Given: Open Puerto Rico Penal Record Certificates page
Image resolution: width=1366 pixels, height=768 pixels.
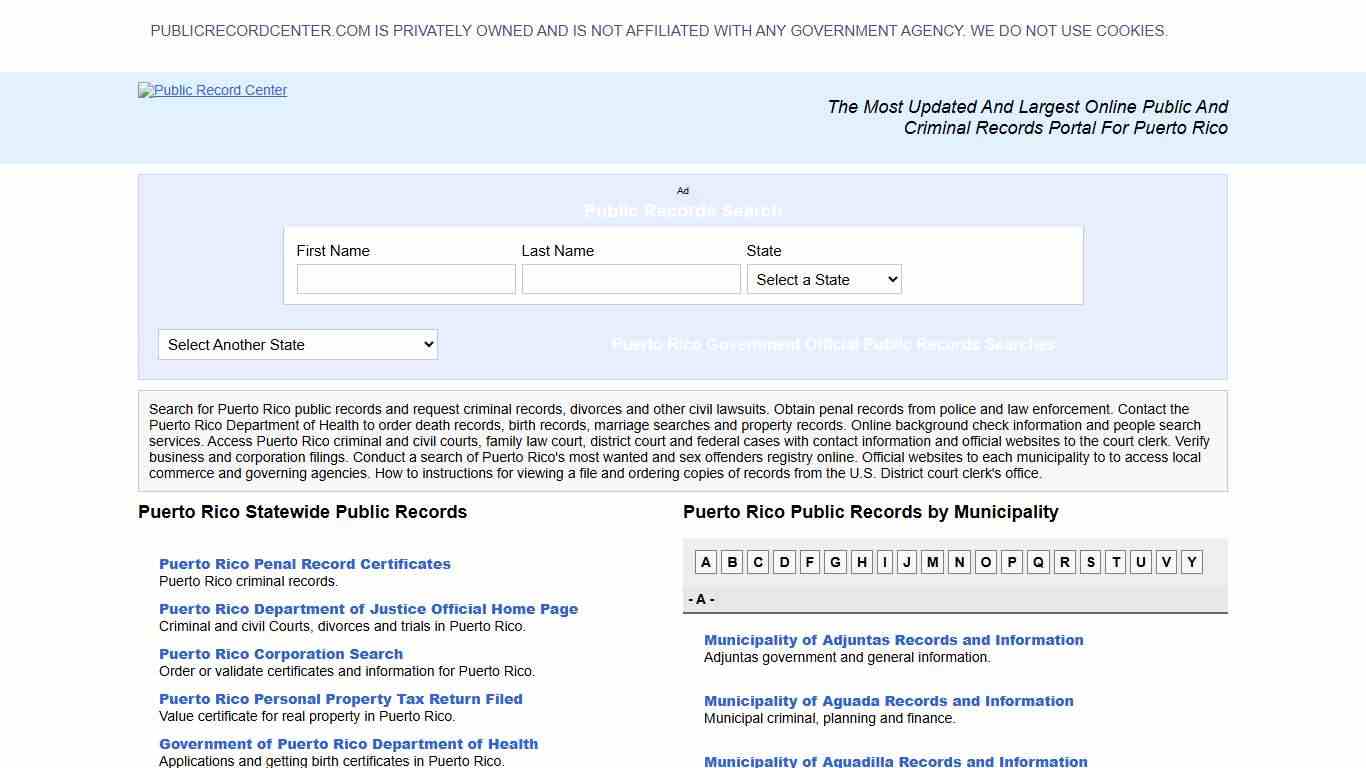Looking at the screenshot, I should pos(304,563).
